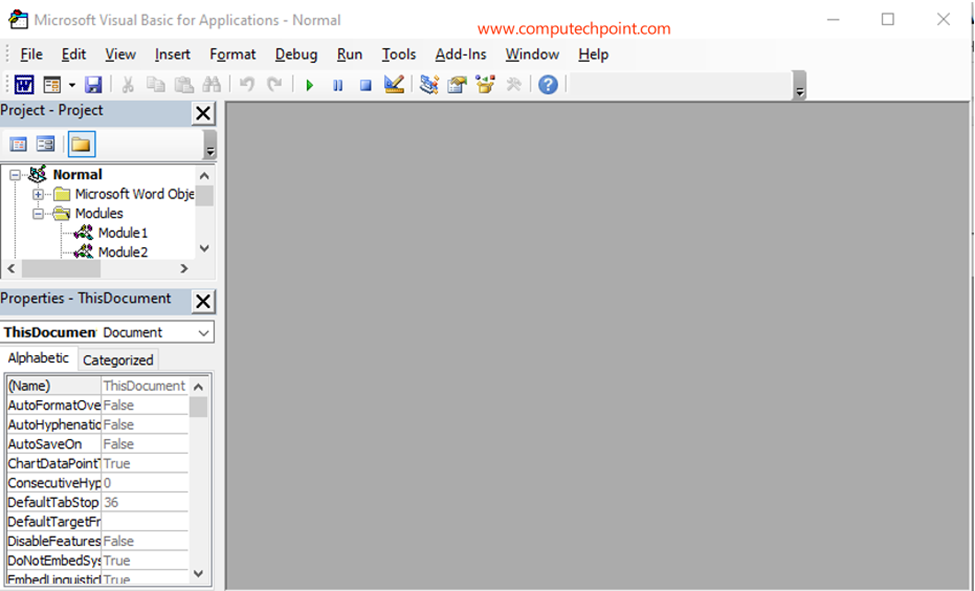Viewport: 975px width, 591px height.
Task: Switch to the Categorized tab
Action: point(118,360)
